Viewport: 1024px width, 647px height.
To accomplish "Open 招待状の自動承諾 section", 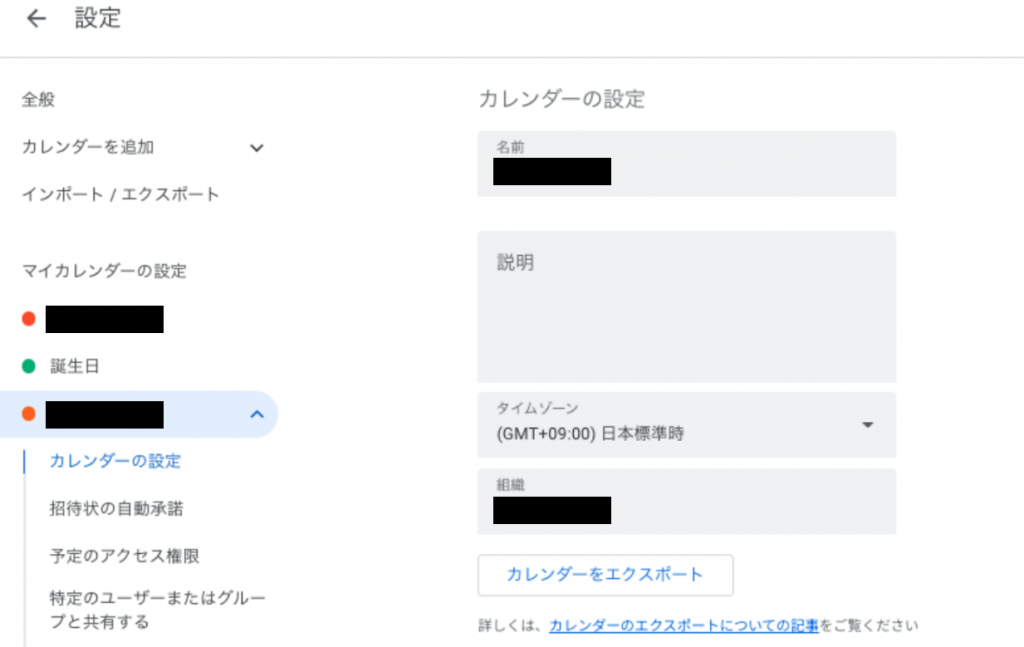I will point(116,508).
